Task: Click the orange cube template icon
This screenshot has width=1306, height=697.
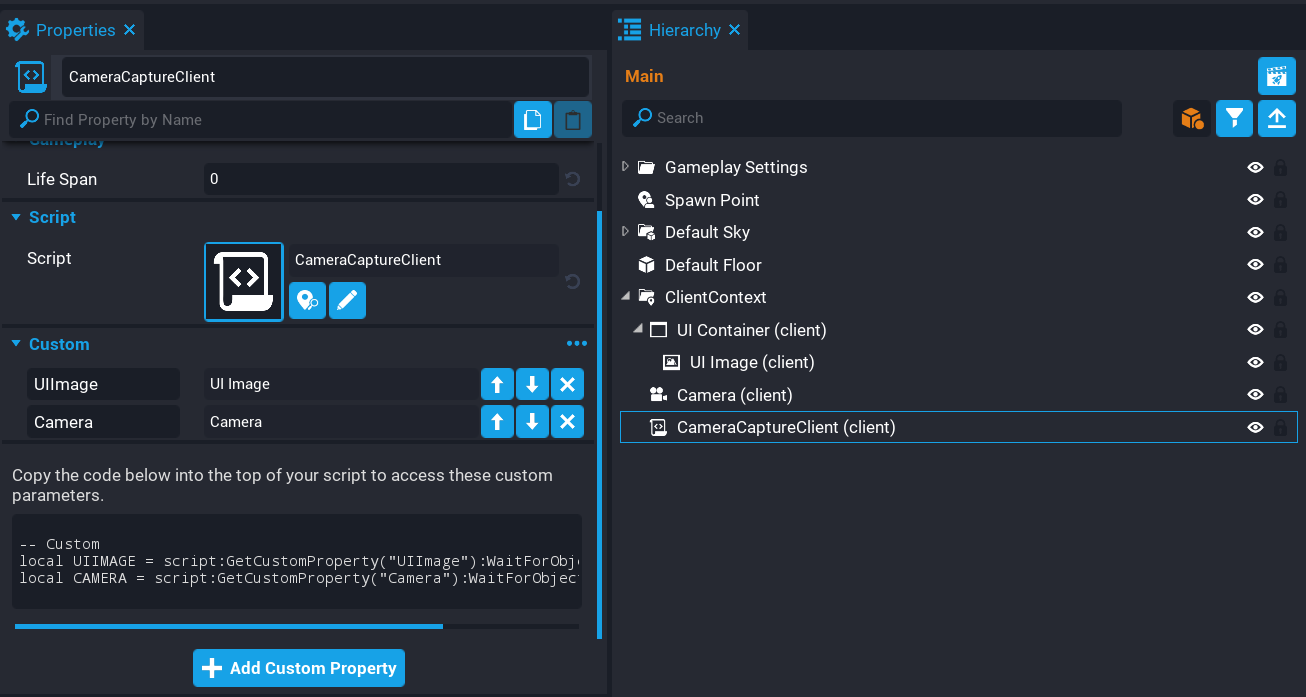Action: (1191, 118)
